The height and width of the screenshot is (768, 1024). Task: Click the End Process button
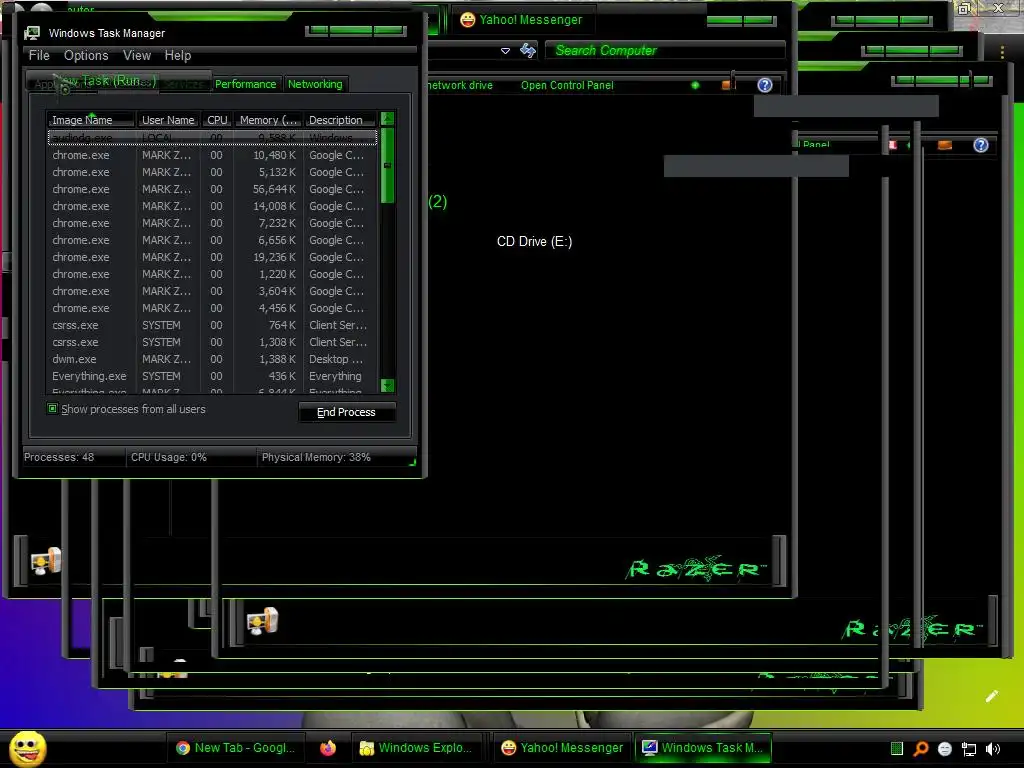[x=346, y=412]
